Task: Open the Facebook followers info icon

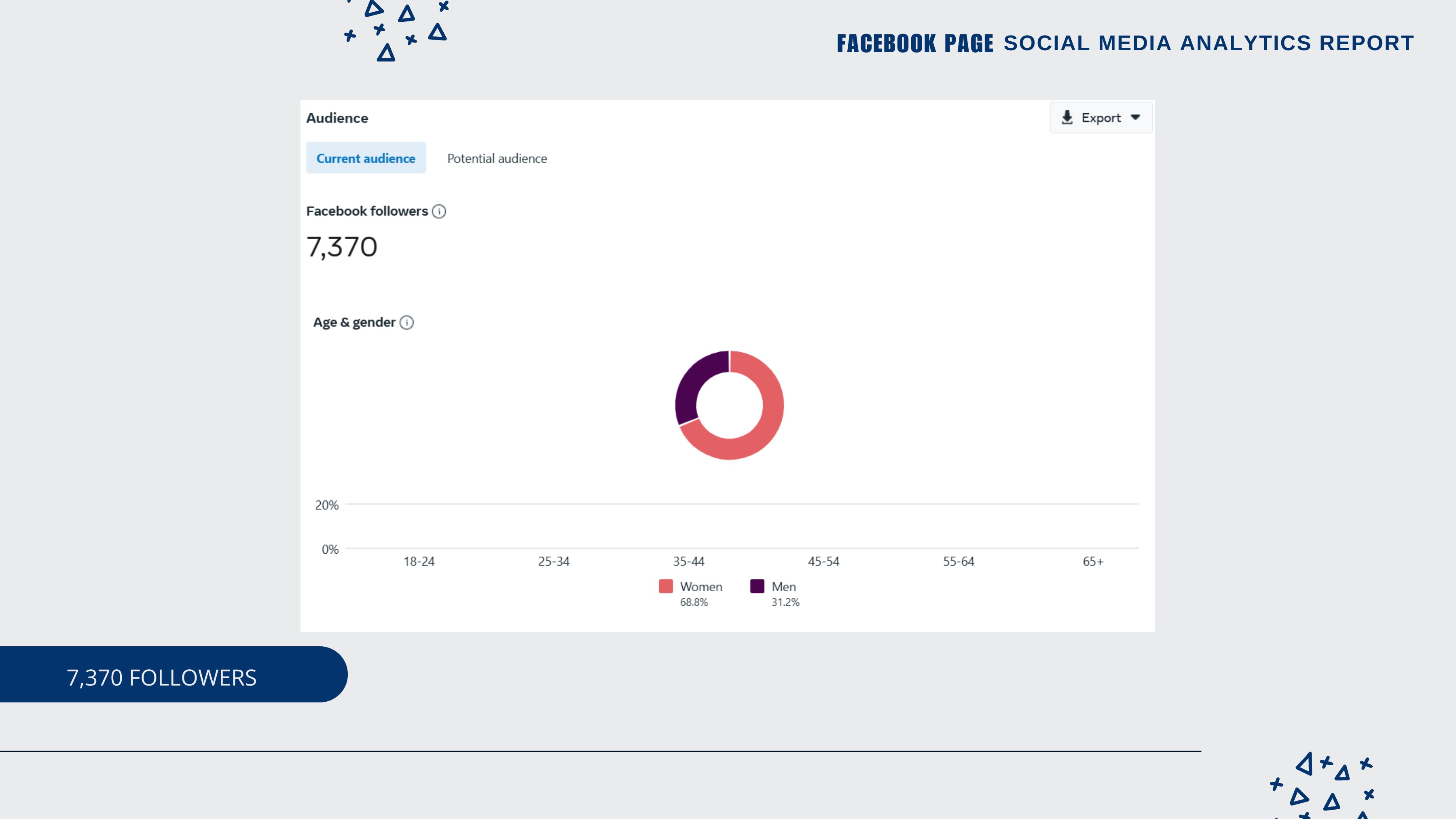Action: pos(438,212)
